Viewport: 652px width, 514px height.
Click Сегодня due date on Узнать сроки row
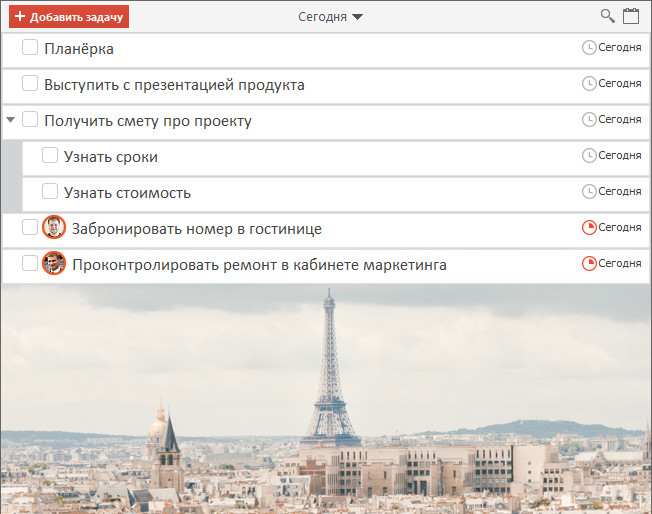(x=620, y=156)
